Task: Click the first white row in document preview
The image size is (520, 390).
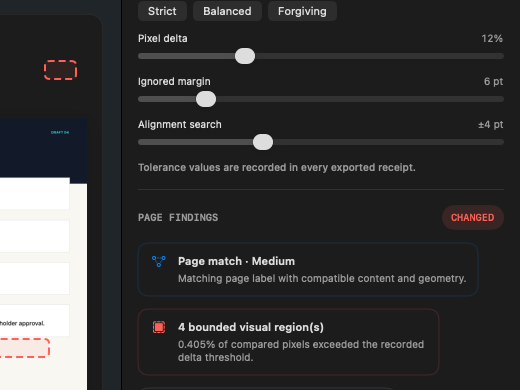Action: 35,194
